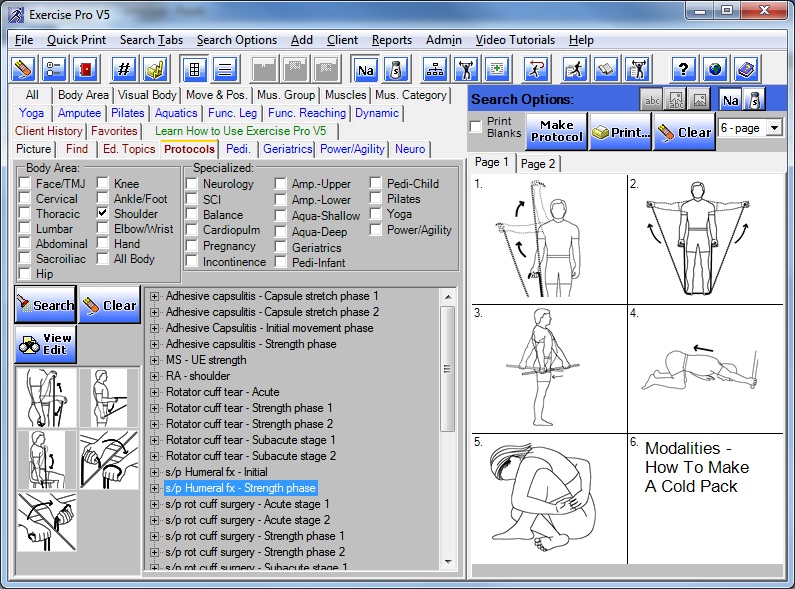Expand Rotator cuff tear - Acute node

tap(154, 392)
